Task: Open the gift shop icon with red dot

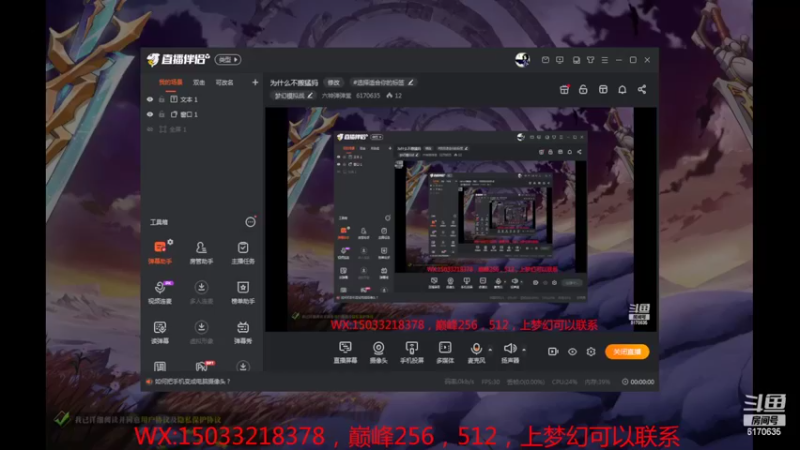Action: (564, 89)
